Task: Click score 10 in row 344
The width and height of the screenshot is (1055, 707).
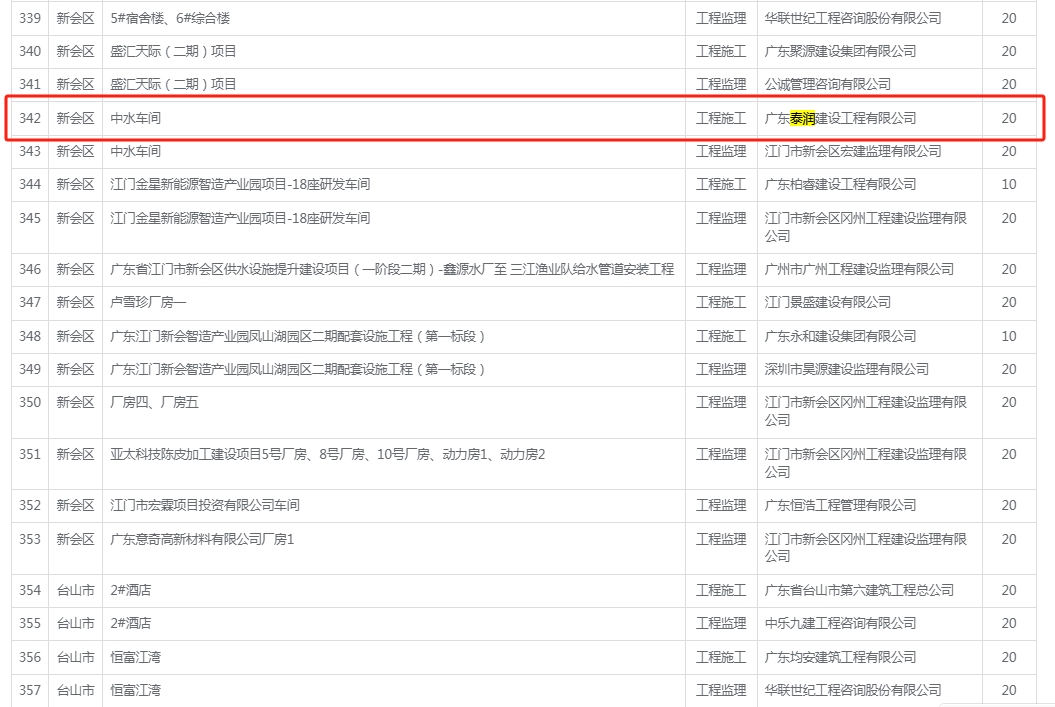Action: 1009,184
